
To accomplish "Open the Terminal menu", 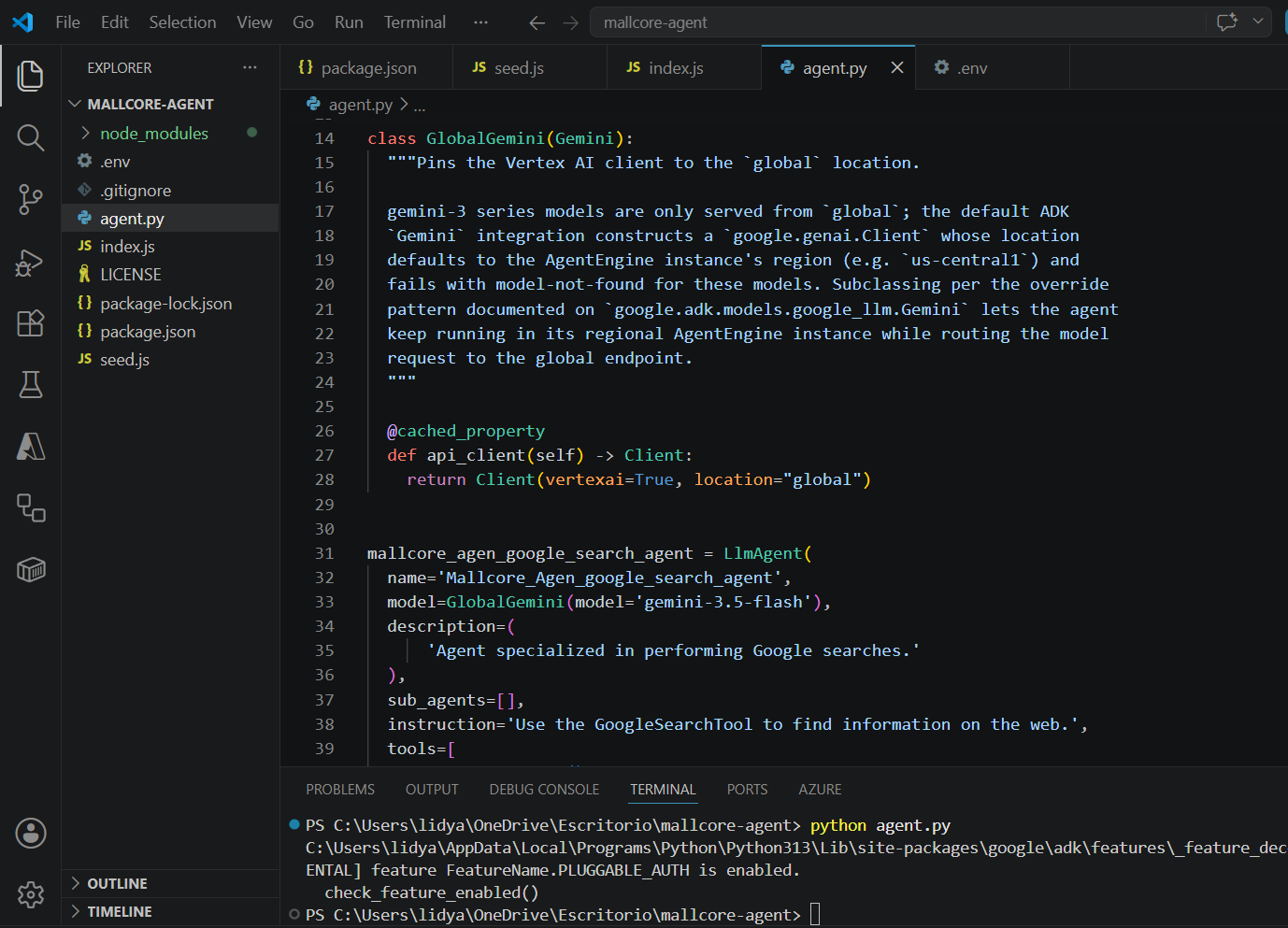I will [x=415, y=22].
